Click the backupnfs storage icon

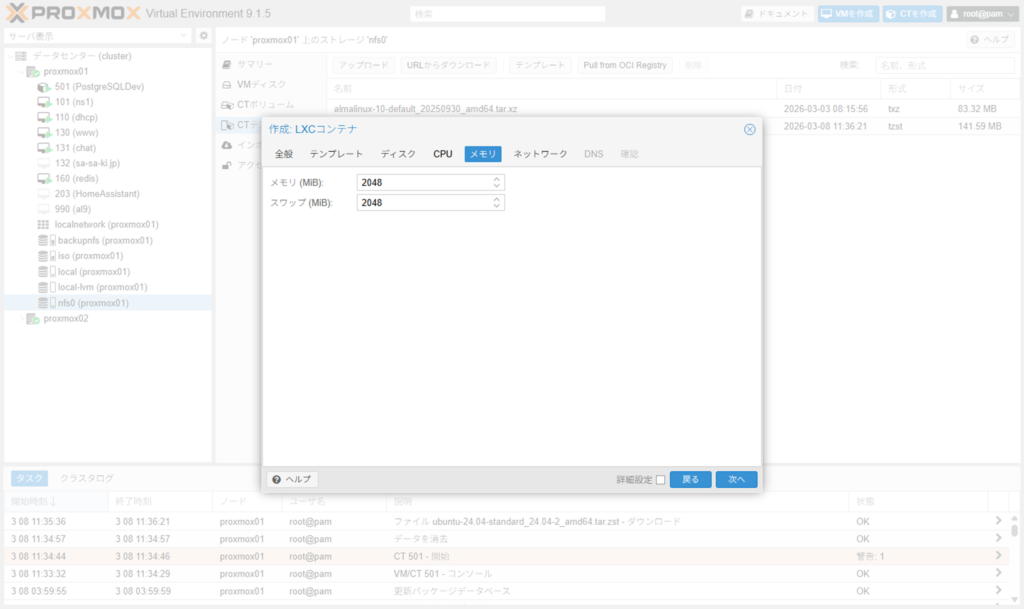click(45, 241)
